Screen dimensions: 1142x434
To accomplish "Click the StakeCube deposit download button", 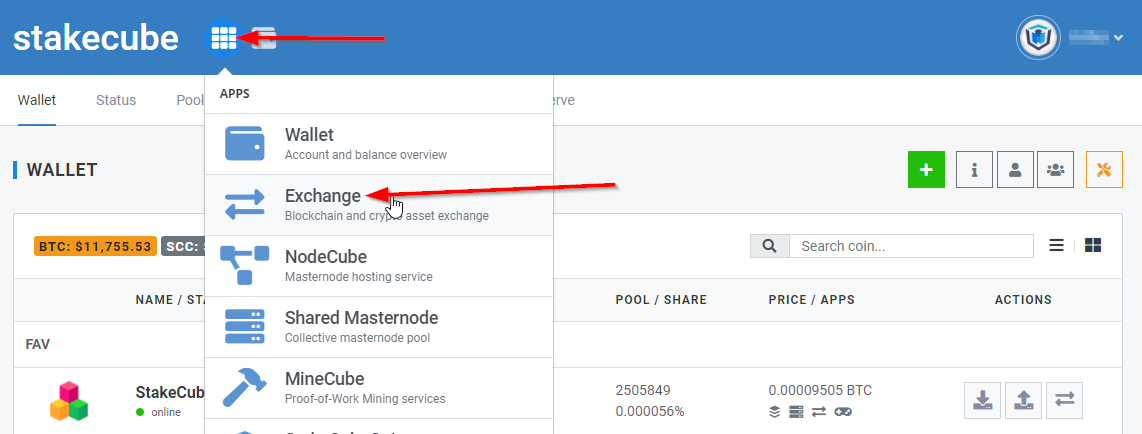I will 982,400.
